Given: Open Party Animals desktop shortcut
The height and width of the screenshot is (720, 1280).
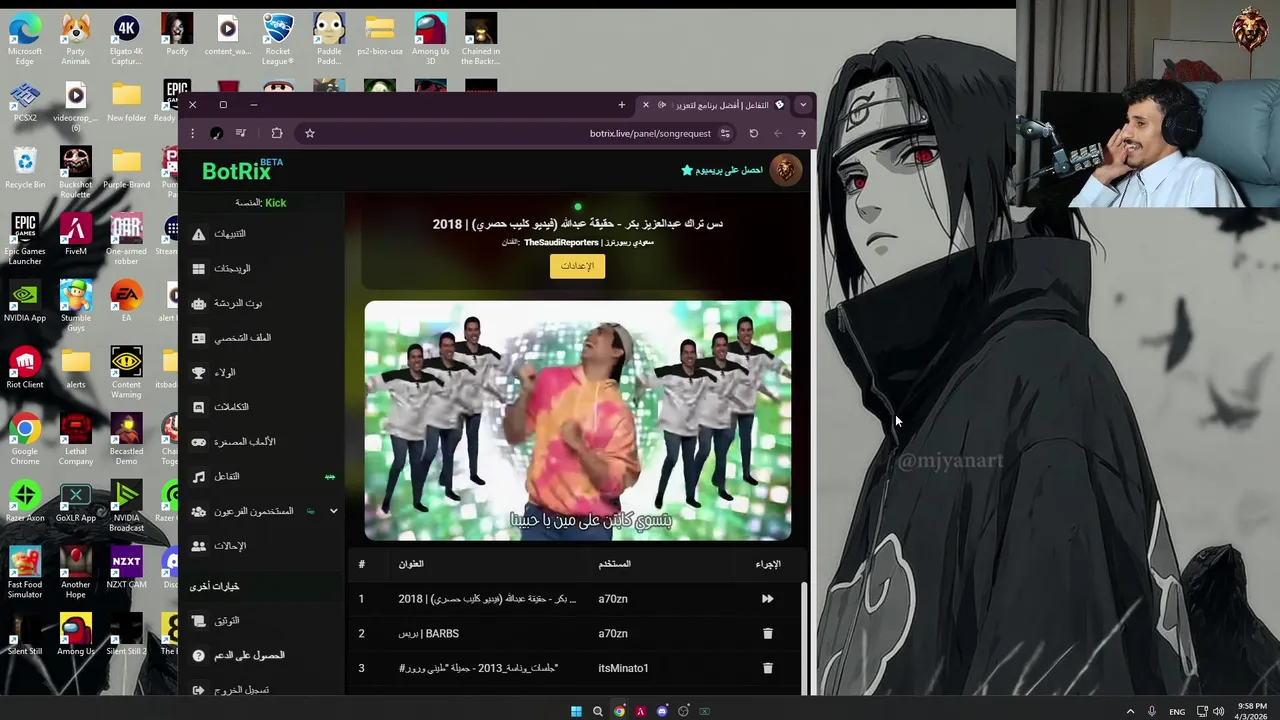Looking at the screenshot, I should click(x=75, y=40).
